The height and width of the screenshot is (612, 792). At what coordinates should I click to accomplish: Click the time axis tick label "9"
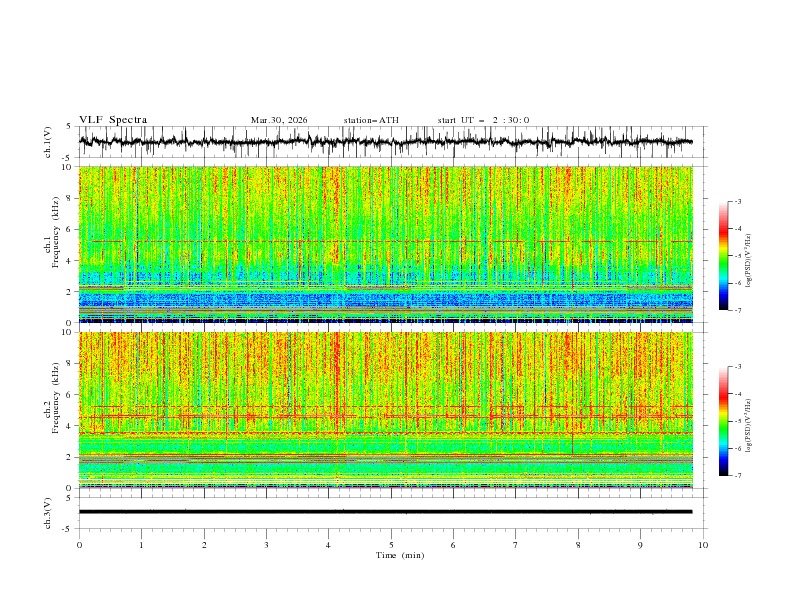[x=640, y=545]
